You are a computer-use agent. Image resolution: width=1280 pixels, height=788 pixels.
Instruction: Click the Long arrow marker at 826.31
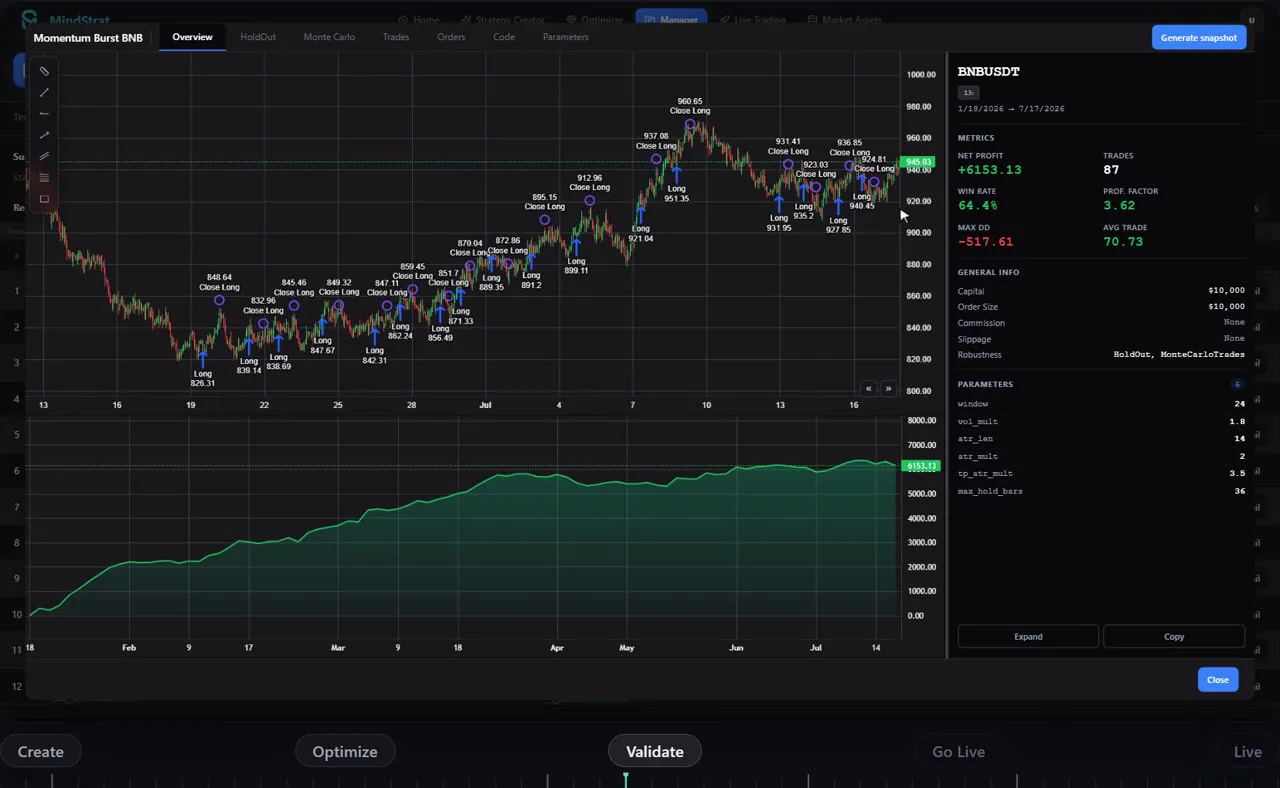[x=202, y=358]
